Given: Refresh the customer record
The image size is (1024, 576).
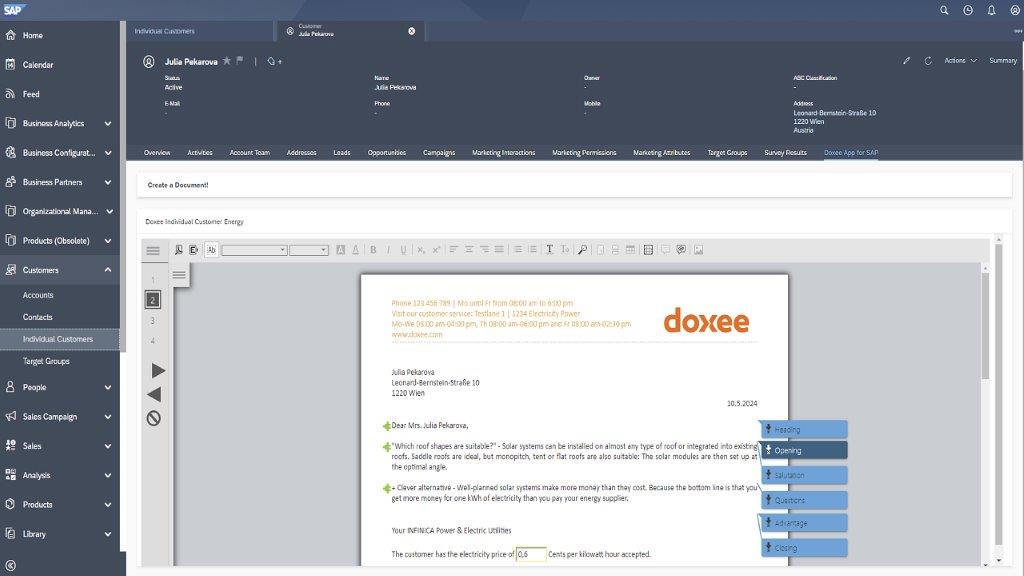Looking at the screenshot, I should coord(928,61).
